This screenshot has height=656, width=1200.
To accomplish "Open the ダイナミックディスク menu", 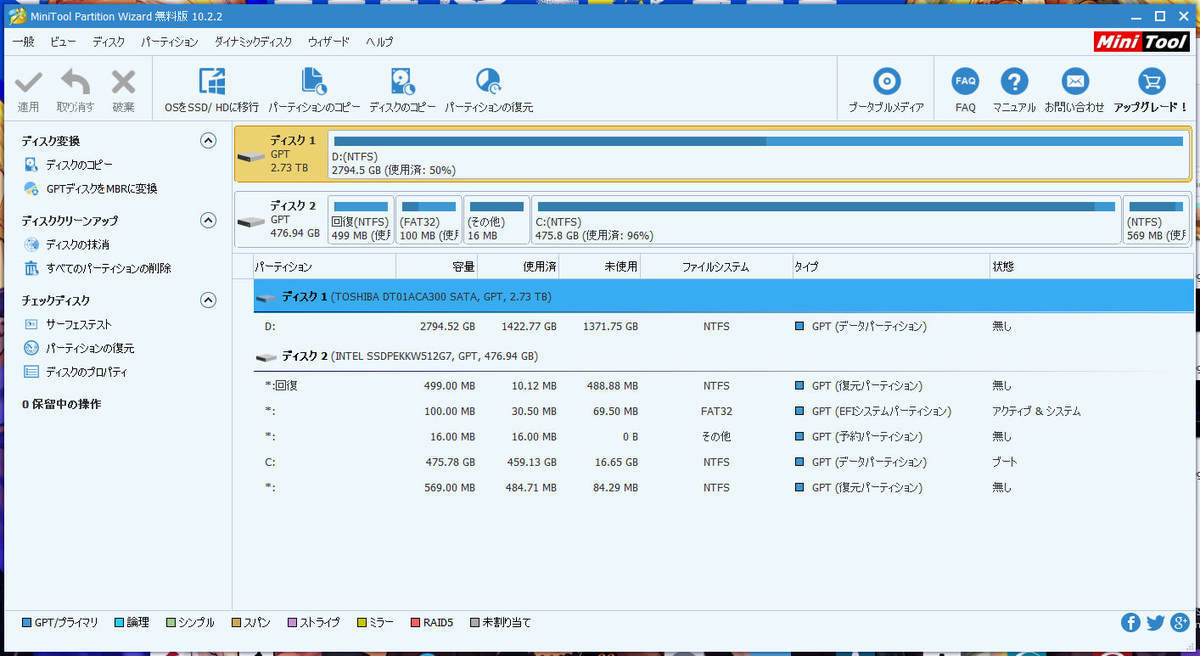I will pos(253,42).
